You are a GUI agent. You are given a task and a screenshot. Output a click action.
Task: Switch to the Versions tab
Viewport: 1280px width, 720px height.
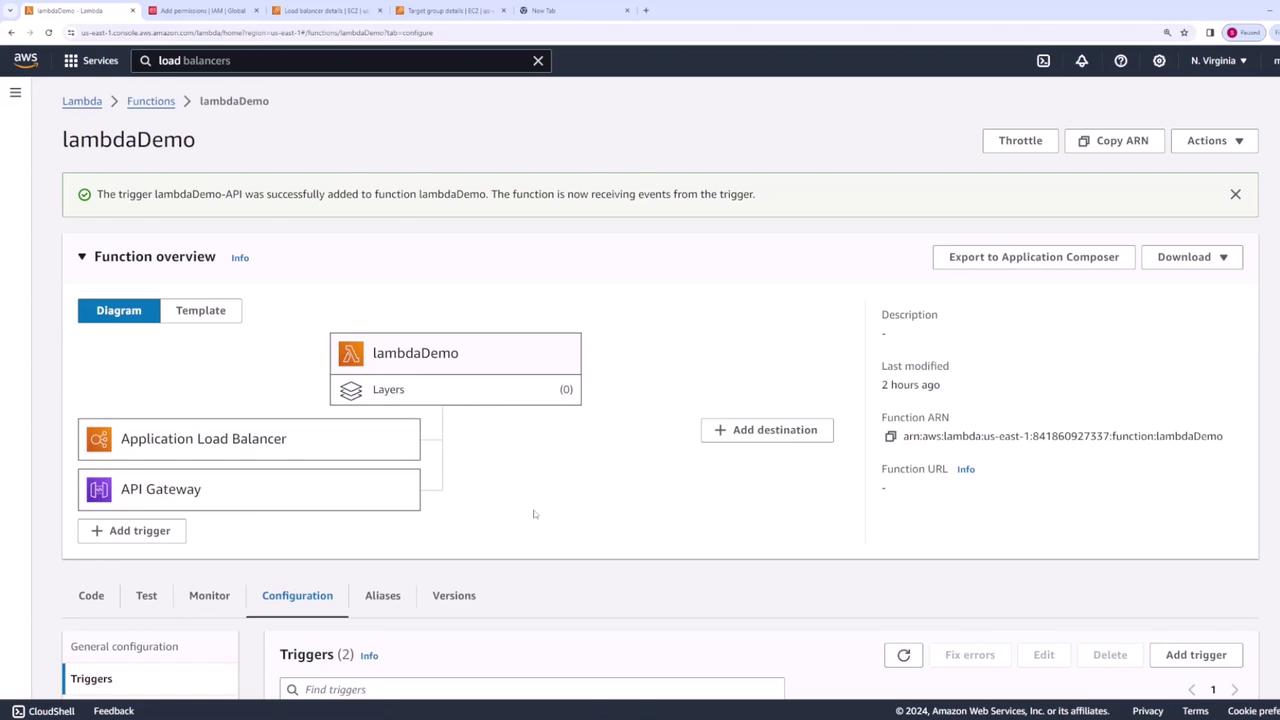point(454,596)
